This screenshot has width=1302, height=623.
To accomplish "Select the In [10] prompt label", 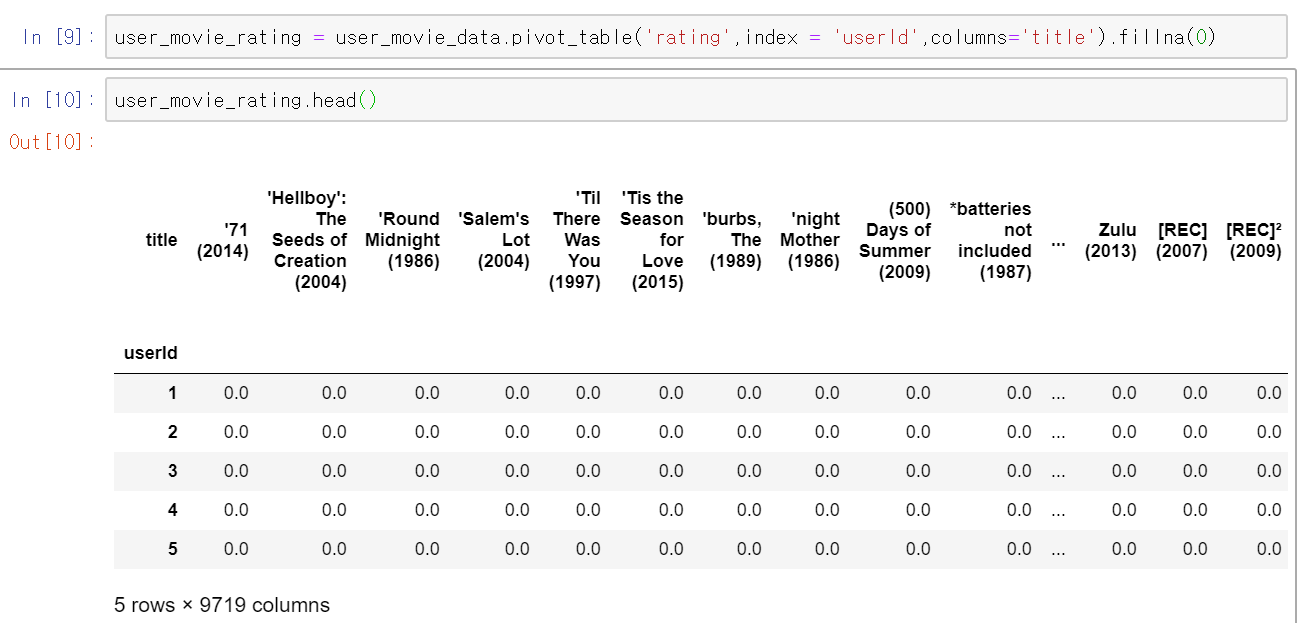I will click(x=53, y=100).
